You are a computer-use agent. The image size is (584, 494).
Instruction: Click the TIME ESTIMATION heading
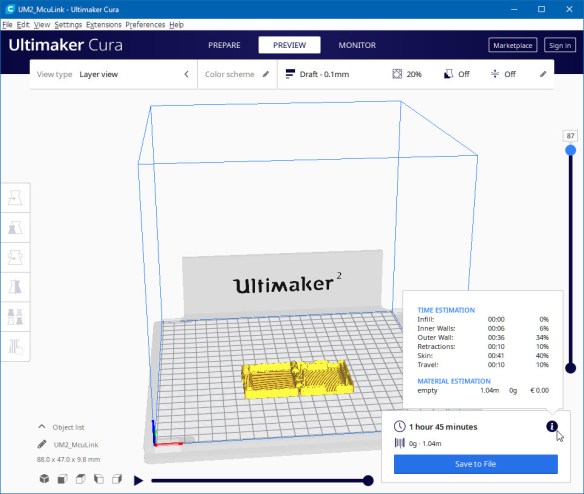pos(446,310)
